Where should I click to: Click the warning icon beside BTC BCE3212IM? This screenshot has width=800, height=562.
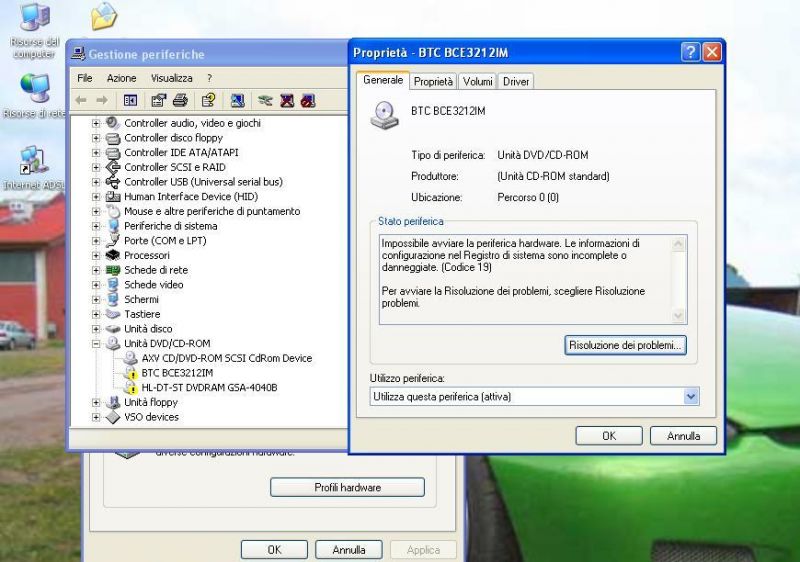(131, 373)
